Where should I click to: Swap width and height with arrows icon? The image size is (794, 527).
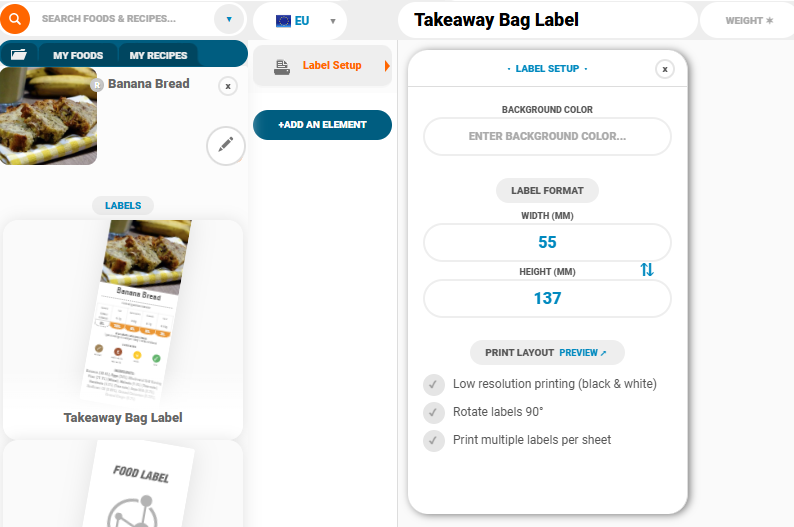coord(647,270)
